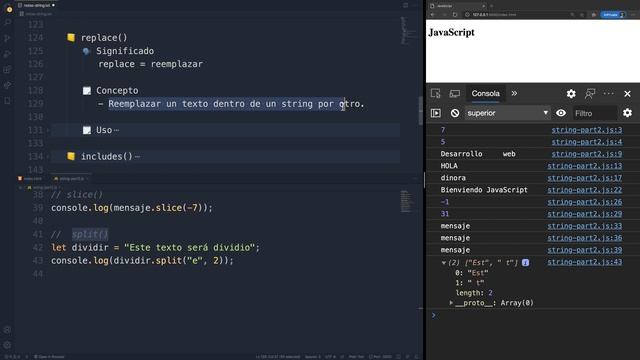
Task: Click the code line let dividir = "Este texto
Action: [155, 247]
